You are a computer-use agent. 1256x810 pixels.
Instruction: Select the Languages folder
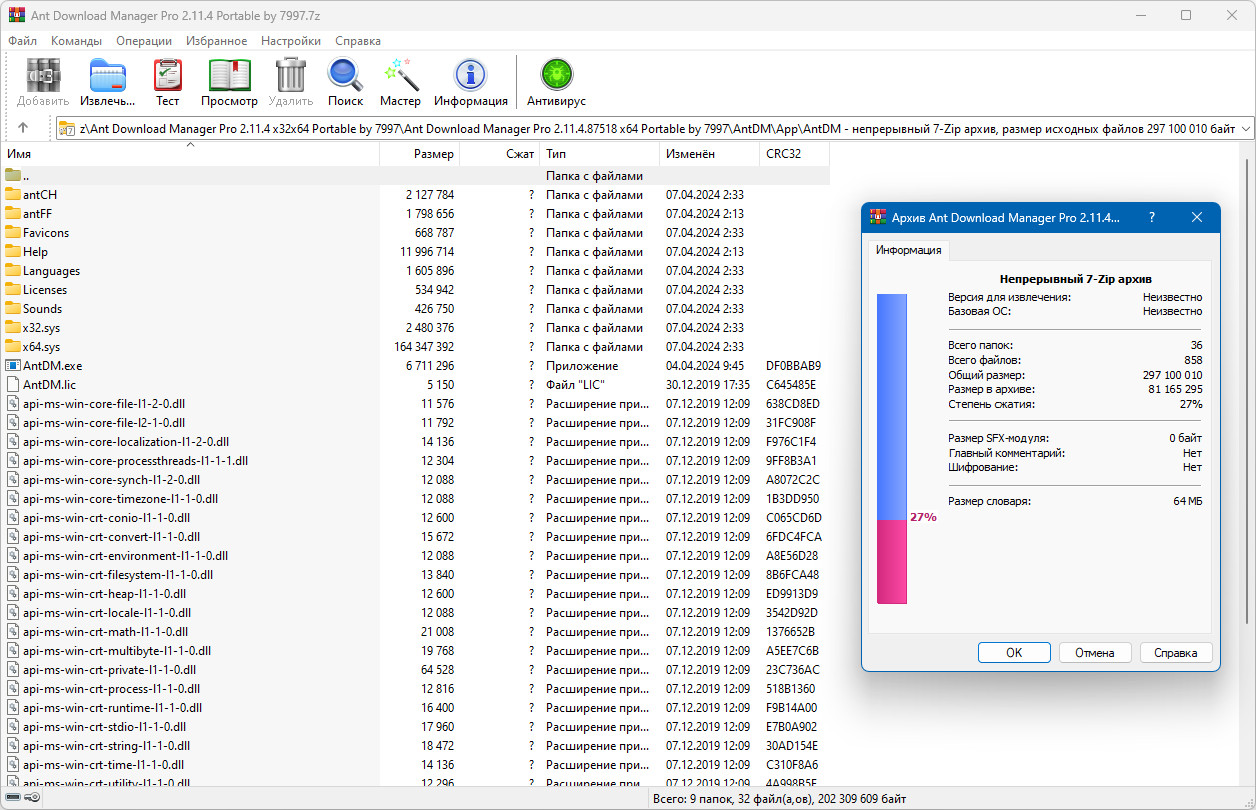tap(51, 271)
